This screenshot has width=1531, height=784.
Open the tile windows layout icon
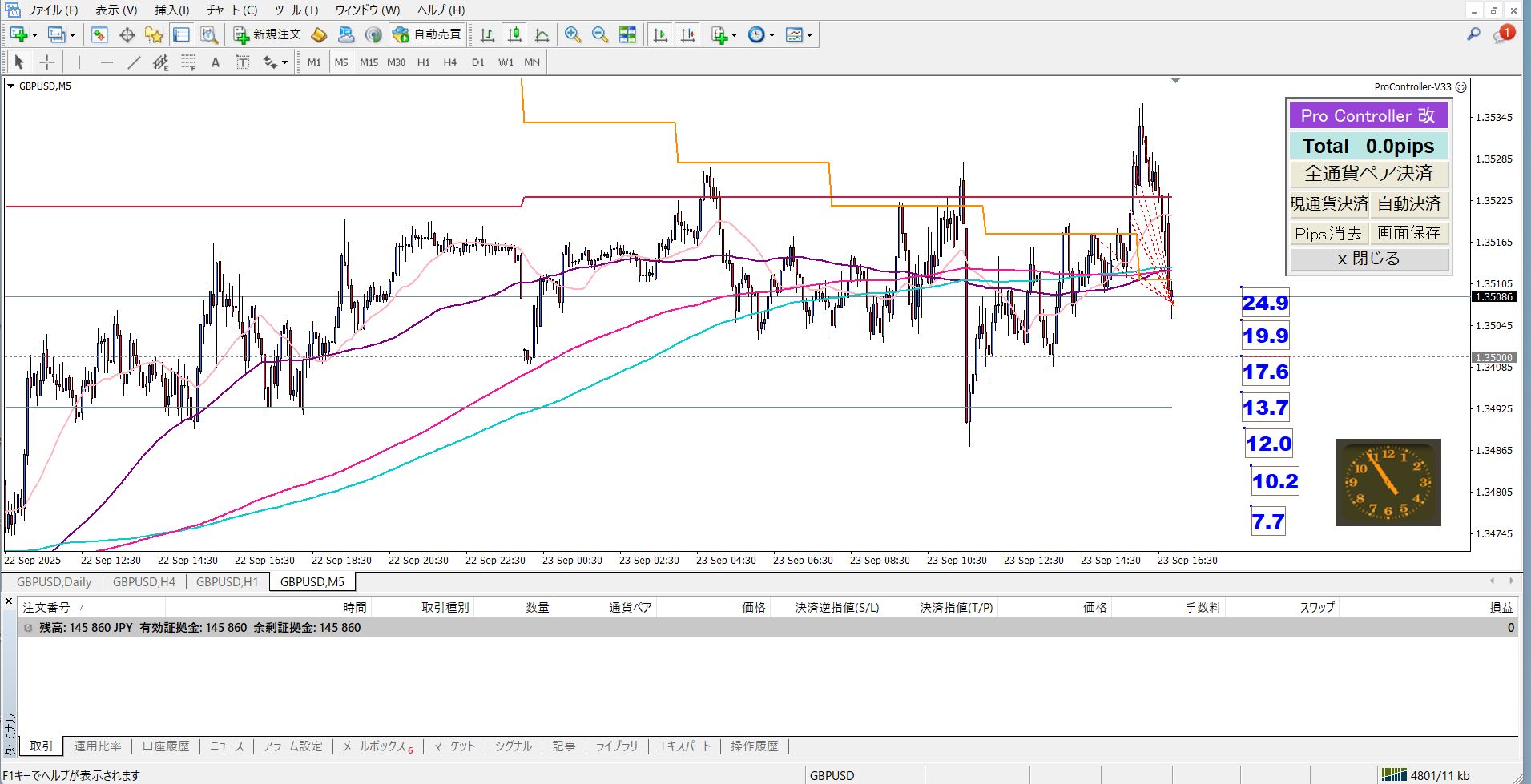coord(627,34)
